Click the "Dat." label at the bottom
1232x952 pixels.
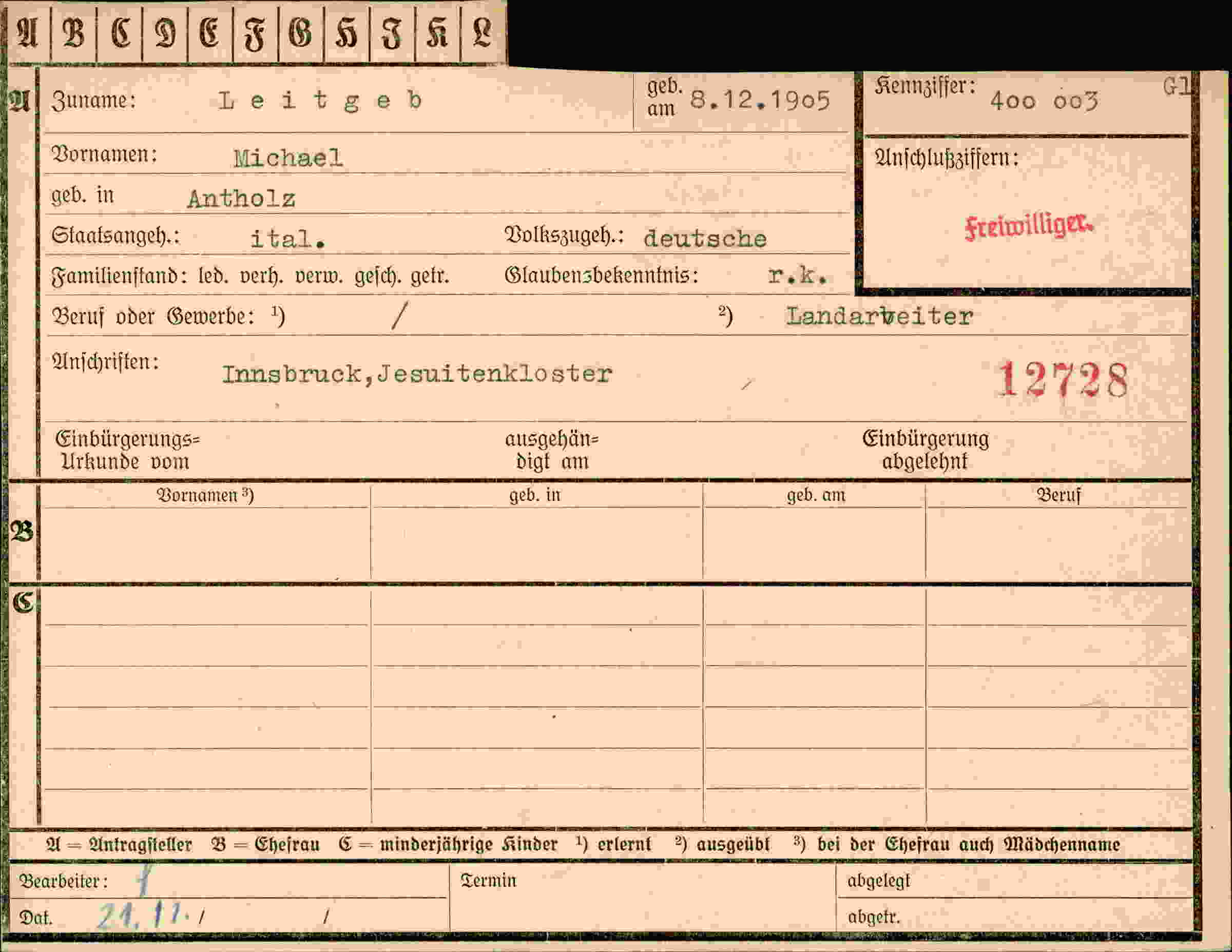click(35, 918)
